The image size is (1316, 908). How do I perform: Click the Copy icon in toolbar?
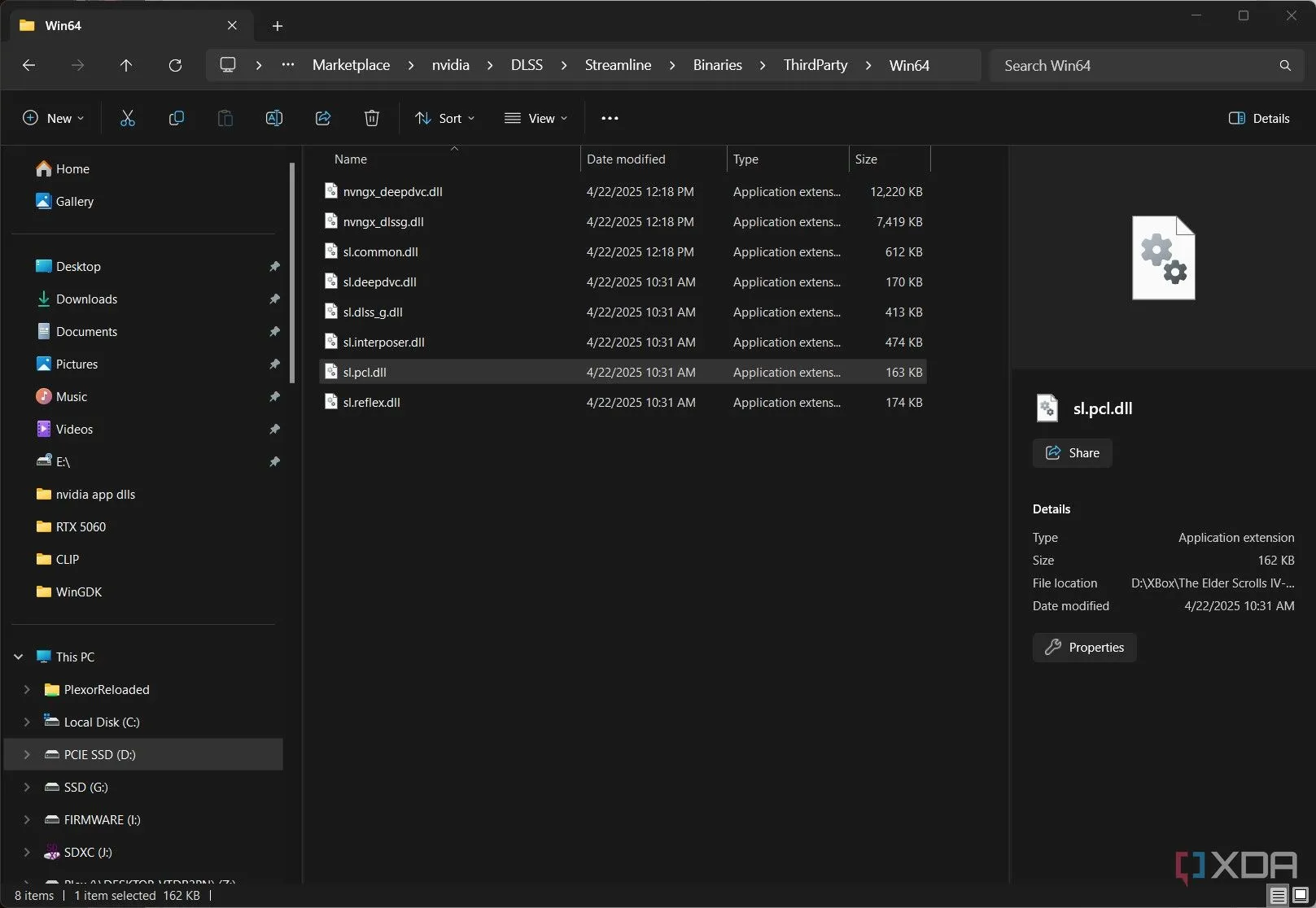[x=176, y=118]
